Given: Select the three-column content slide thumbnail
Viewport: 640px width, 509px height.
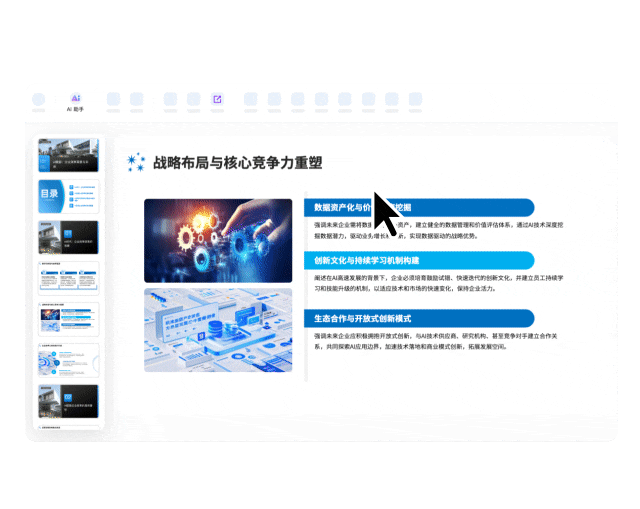Looking at the screenshot, I should (x=69, y=278).
